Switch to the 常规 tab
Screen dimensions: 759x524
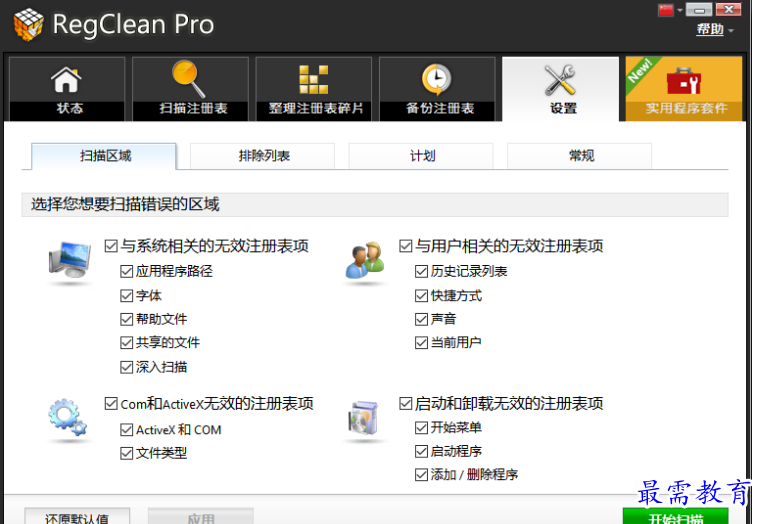579,156
